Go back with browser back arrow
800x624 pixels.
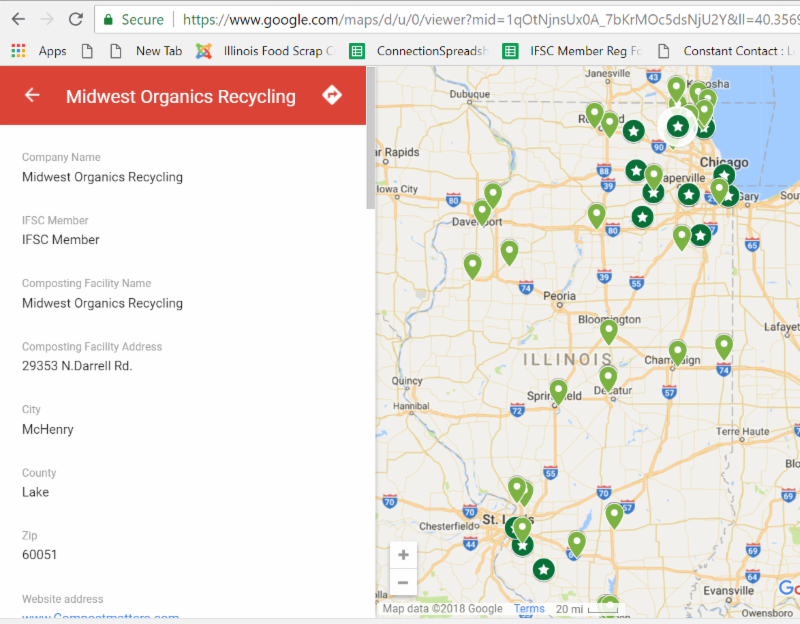(x=18, y=19)
